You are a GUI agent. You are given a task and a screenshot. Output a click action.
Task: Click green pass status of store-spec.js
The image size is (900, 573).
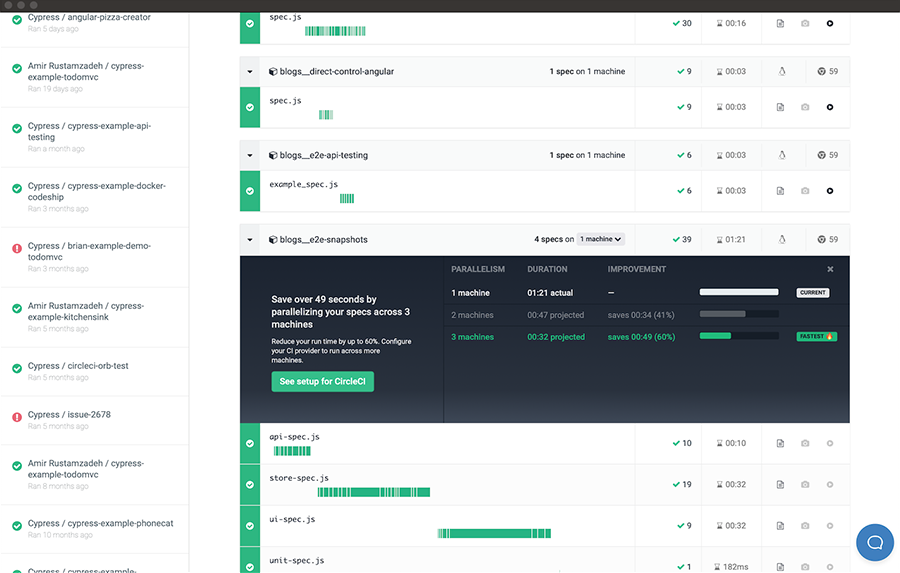[x=250, y=485]
